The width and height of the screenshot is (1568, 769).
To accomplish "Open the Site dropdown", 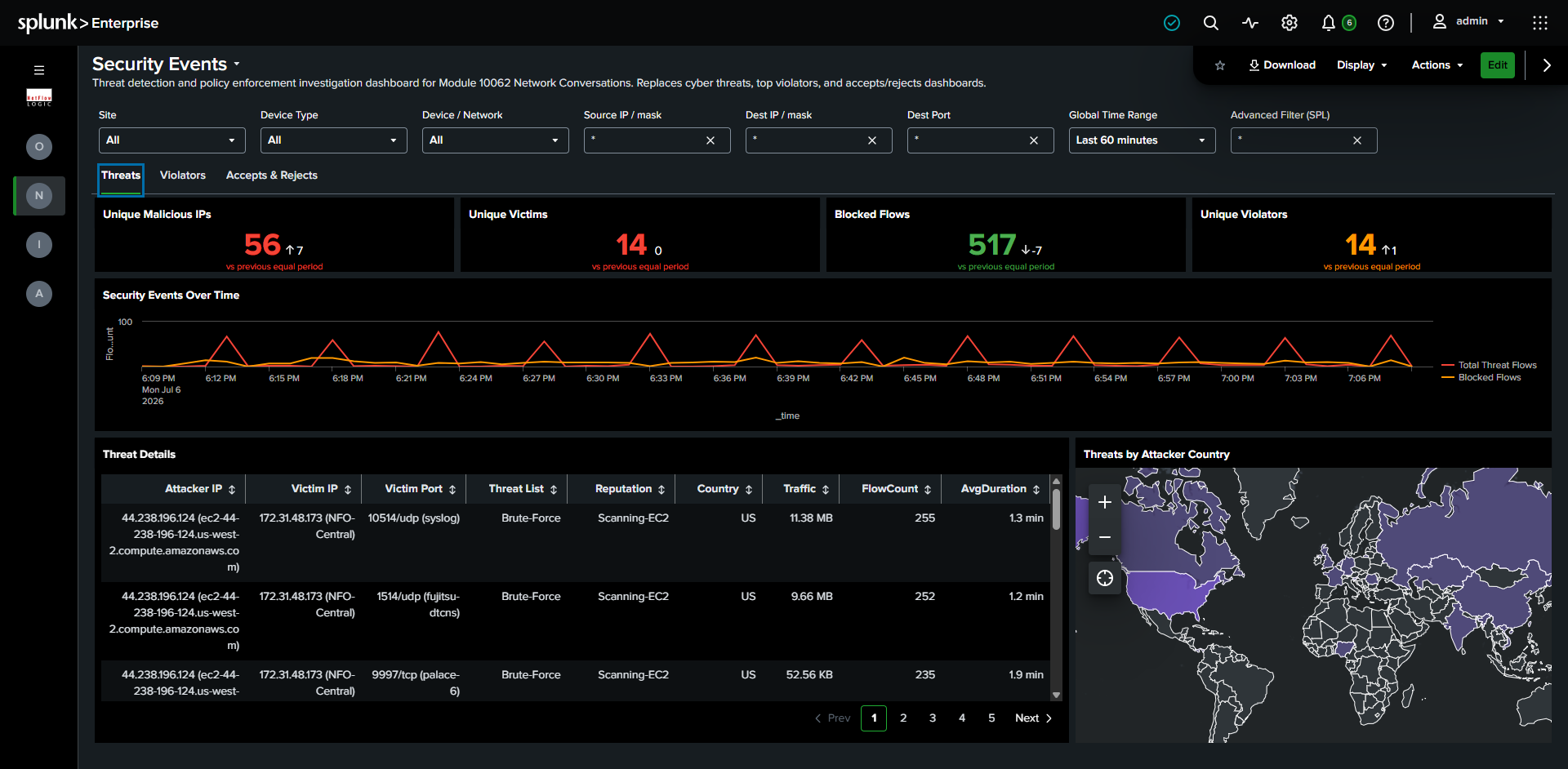I will point(172,140).
